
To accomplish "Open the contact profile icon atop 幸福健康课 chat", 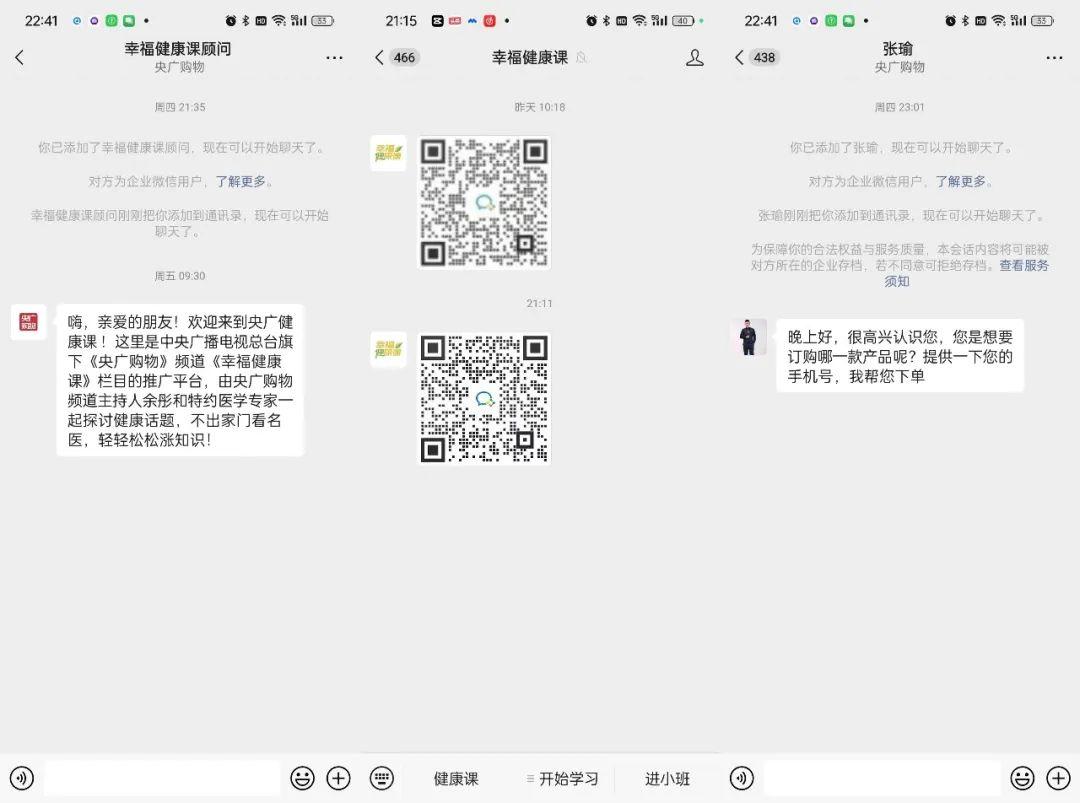I will [694, 57].
